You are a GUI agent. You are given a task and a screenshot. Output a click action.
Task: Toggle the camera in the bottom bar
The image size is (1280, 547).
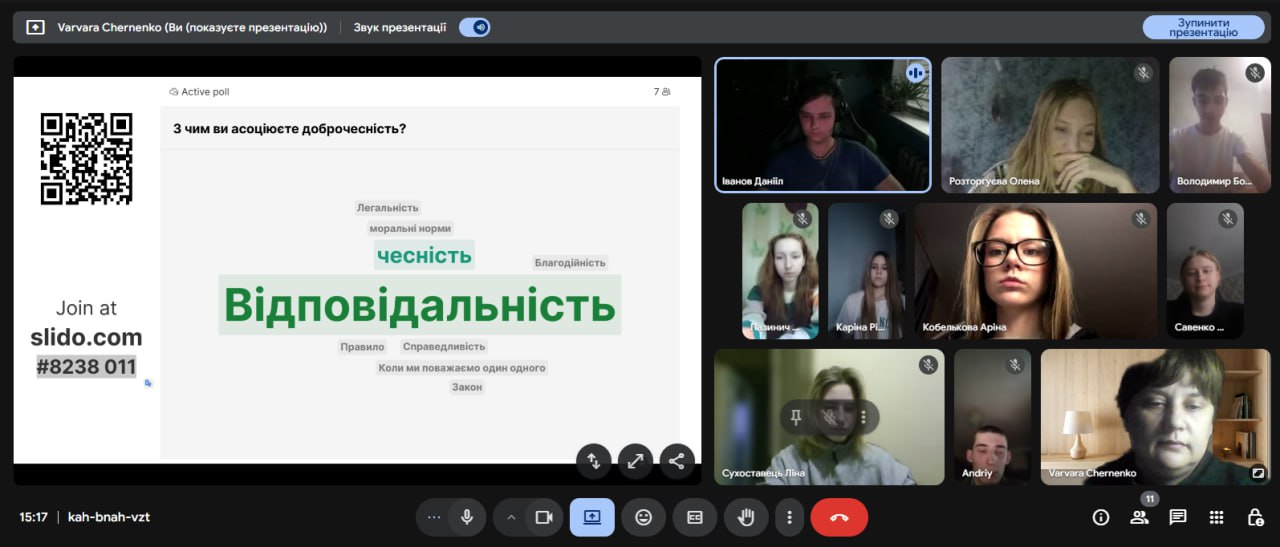[x=544, y=517]
